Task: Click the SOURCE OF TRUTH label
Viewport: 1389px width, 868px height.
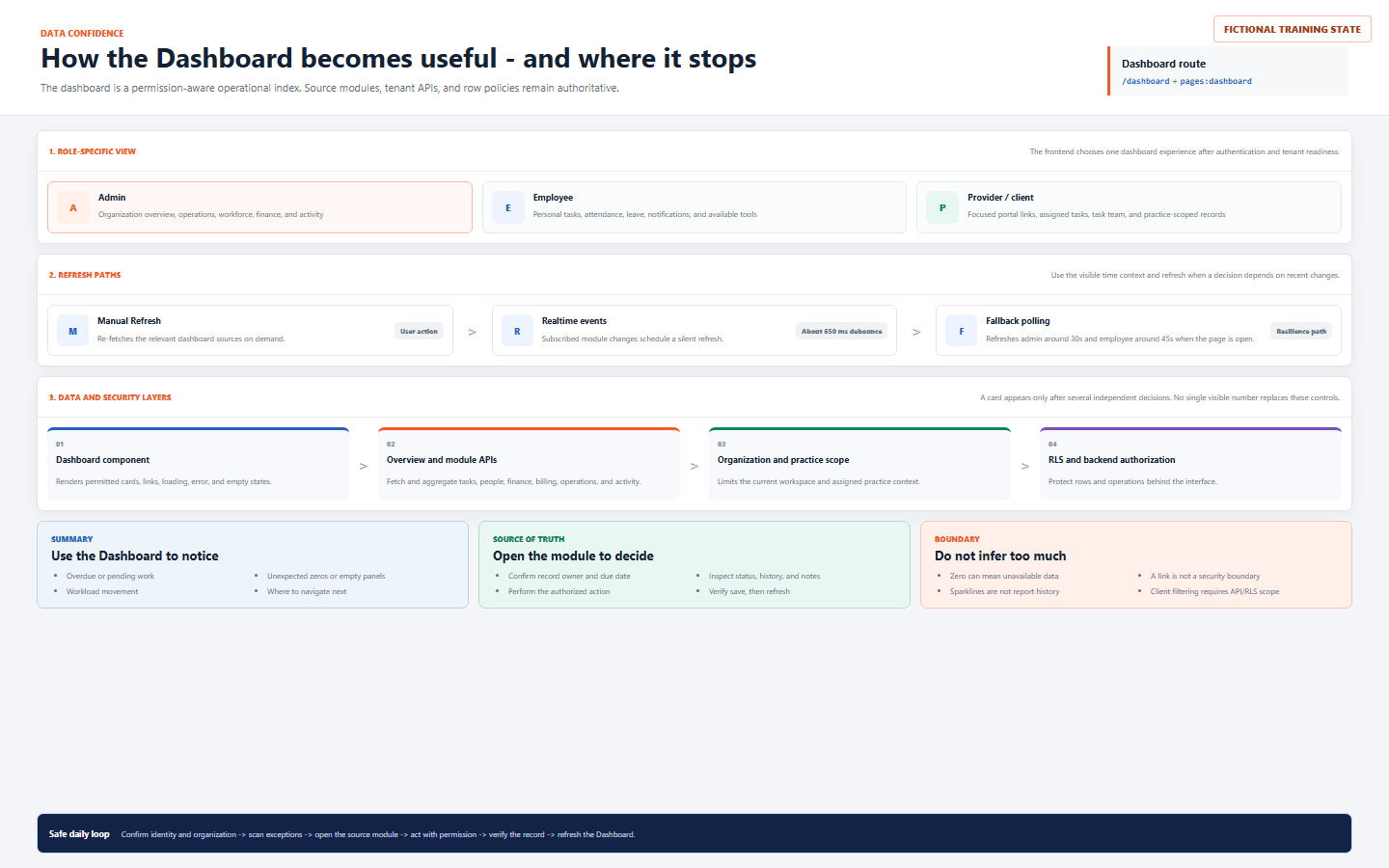Action: coord(529,539)
